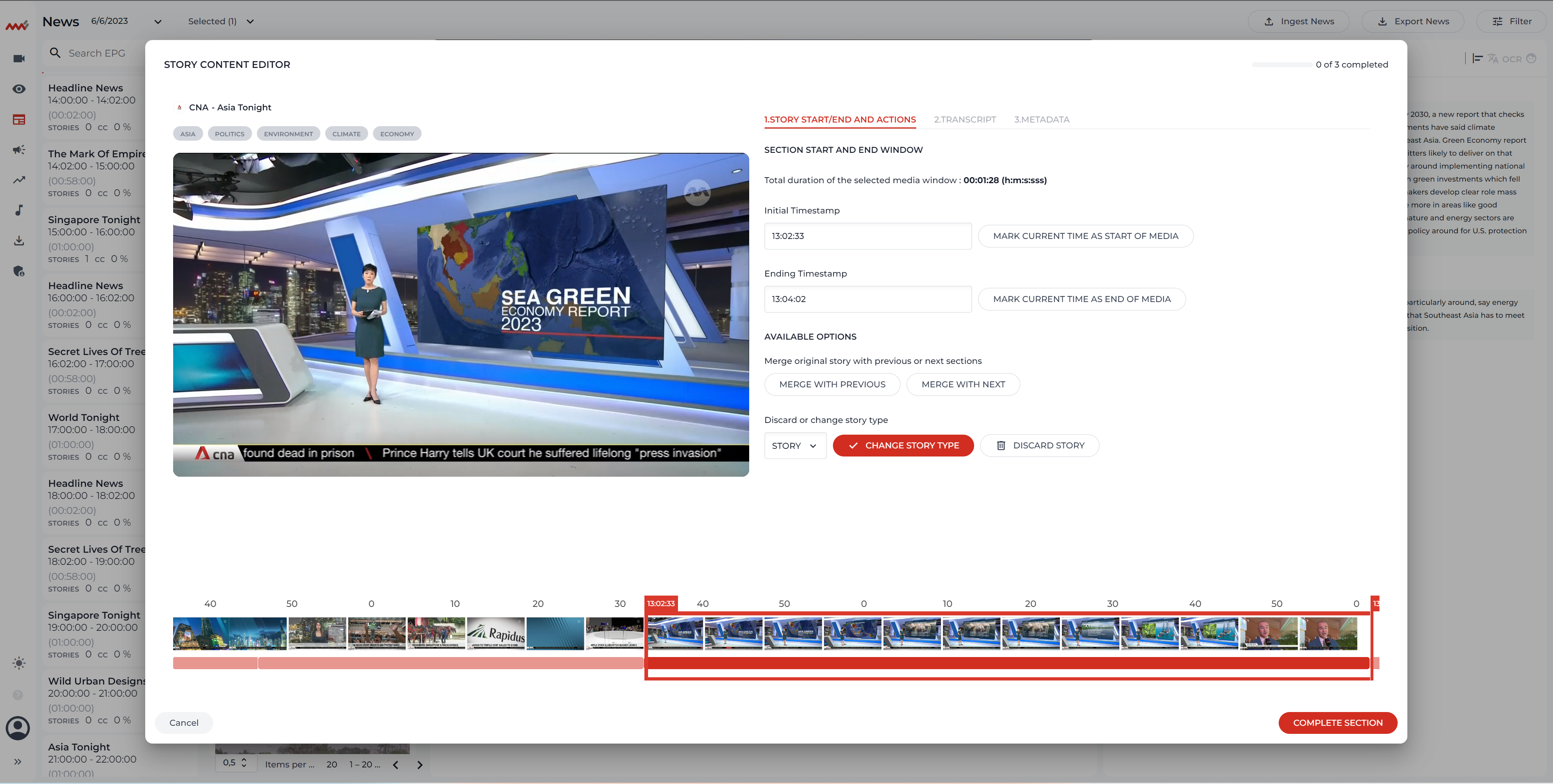Click the music note sidebar icon
1553x784 pixels.
point(19,210)
